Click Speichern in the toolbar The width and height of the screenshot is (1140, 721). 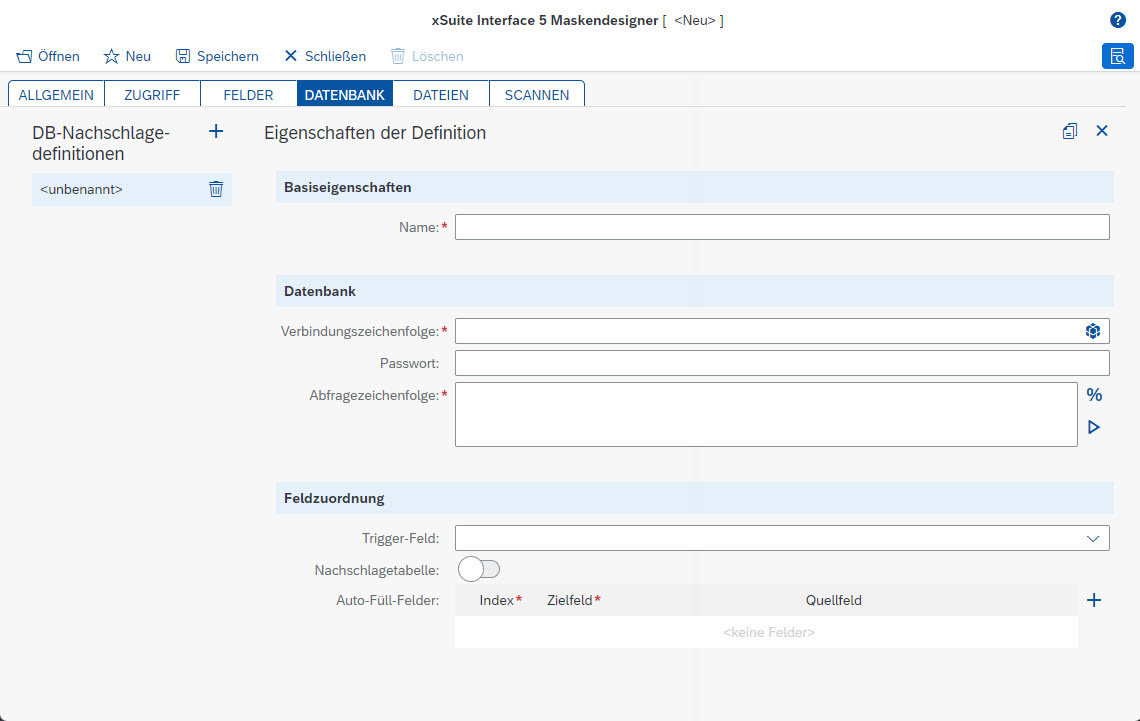217,56
